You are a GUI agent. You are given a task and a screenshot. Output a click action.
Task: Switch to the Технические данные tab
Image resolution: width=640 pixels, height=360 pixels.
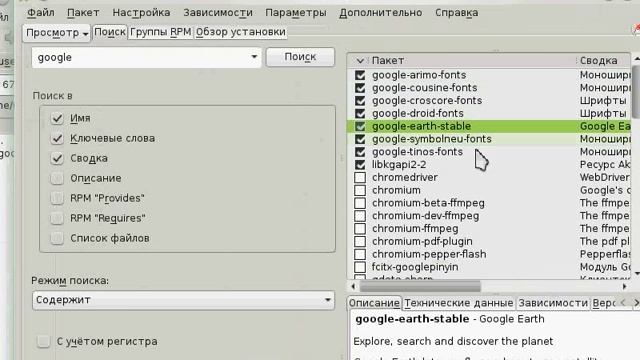click(x=459, y=303)
